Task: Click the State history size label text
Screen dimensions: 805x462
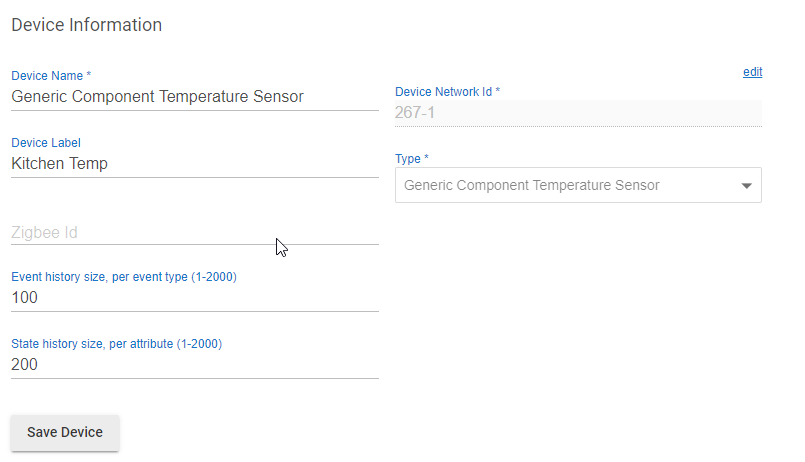Action: click(x=116, y=344)
